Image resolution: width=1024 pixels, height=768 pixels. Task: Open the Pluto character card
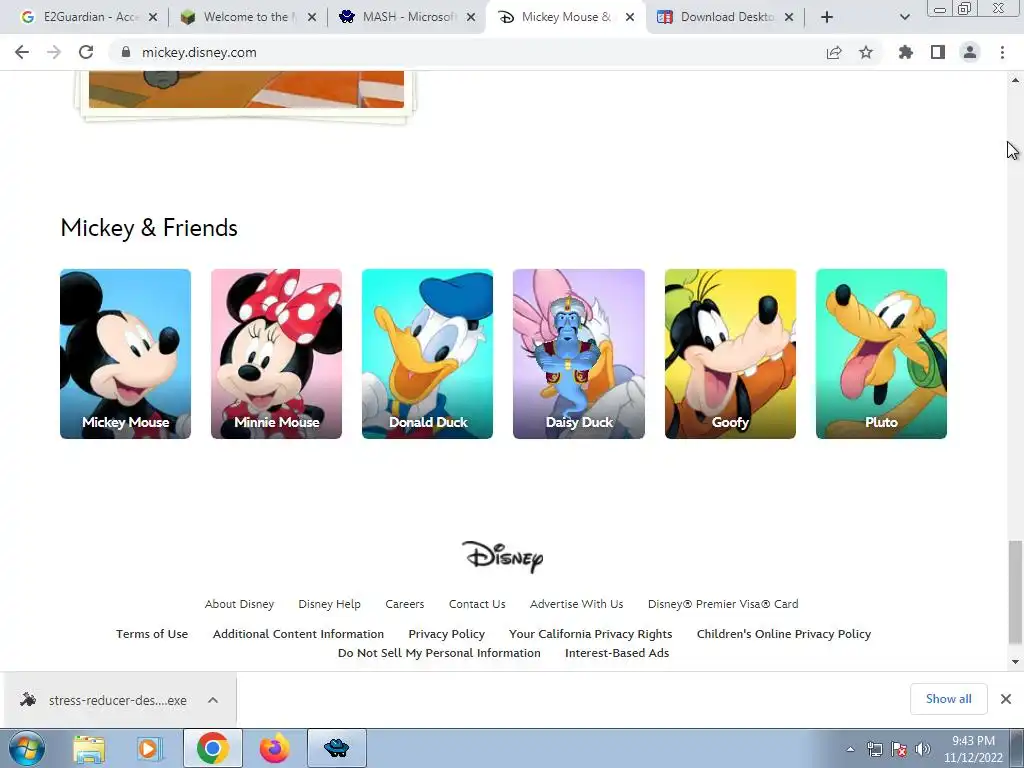point(882,353)
